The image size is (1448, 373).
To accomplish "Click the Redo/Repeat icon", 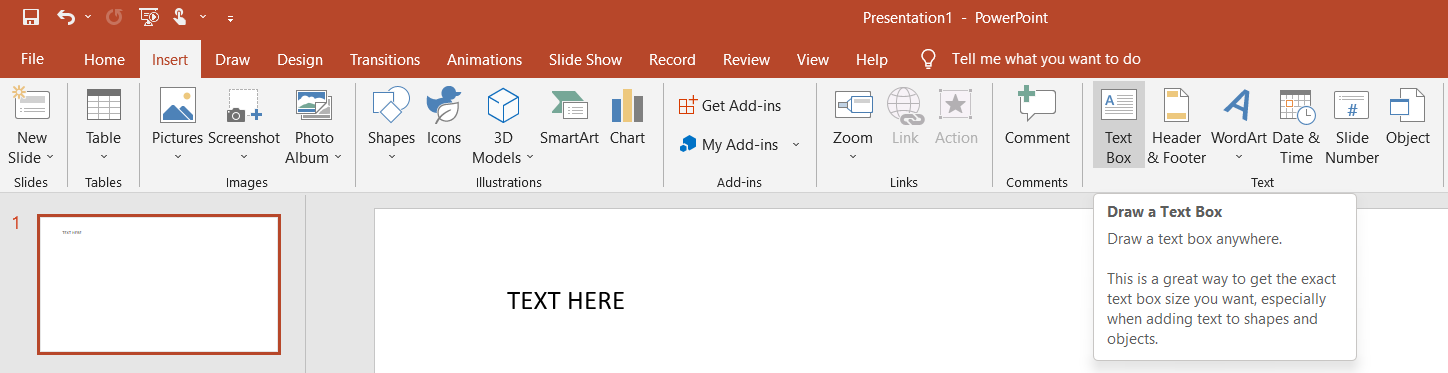I will click(114, 17).
